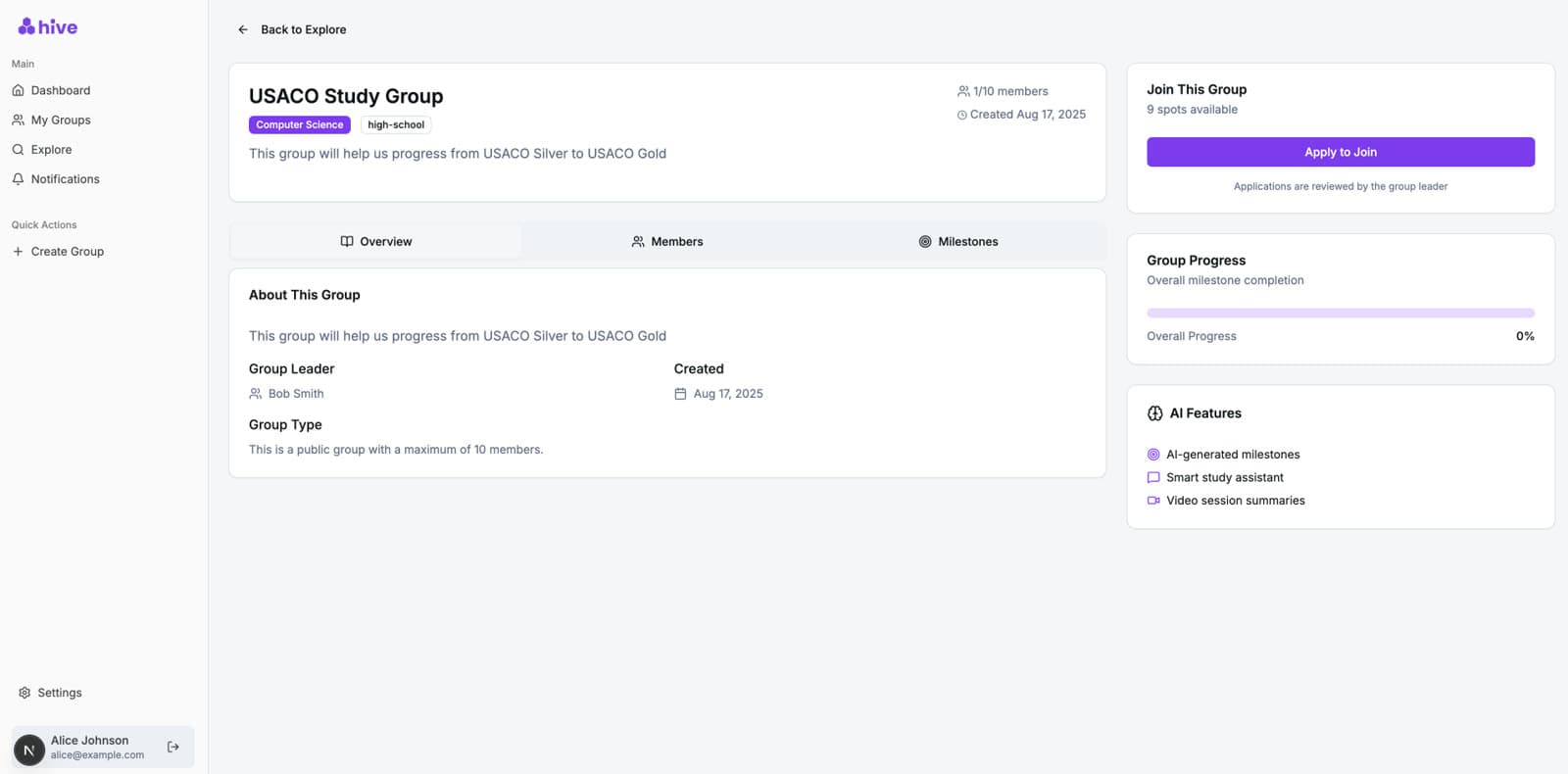Viewport: 1568px width, 774px height.
Task: Click the calendar icon beside Aug 17, 2025
Action: coord(680,394)
